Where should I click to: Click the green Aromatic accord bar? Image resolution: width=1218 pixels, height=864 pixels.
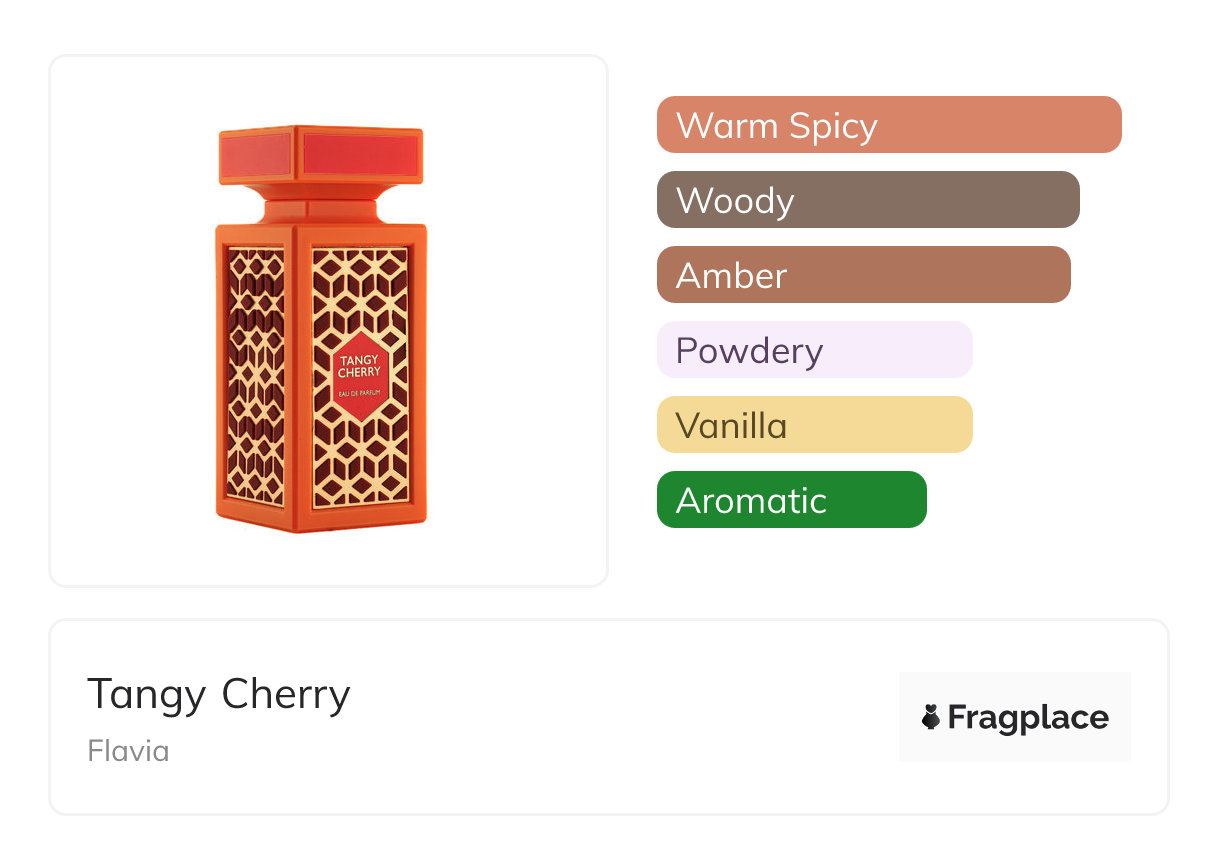(x=791, y=500)
